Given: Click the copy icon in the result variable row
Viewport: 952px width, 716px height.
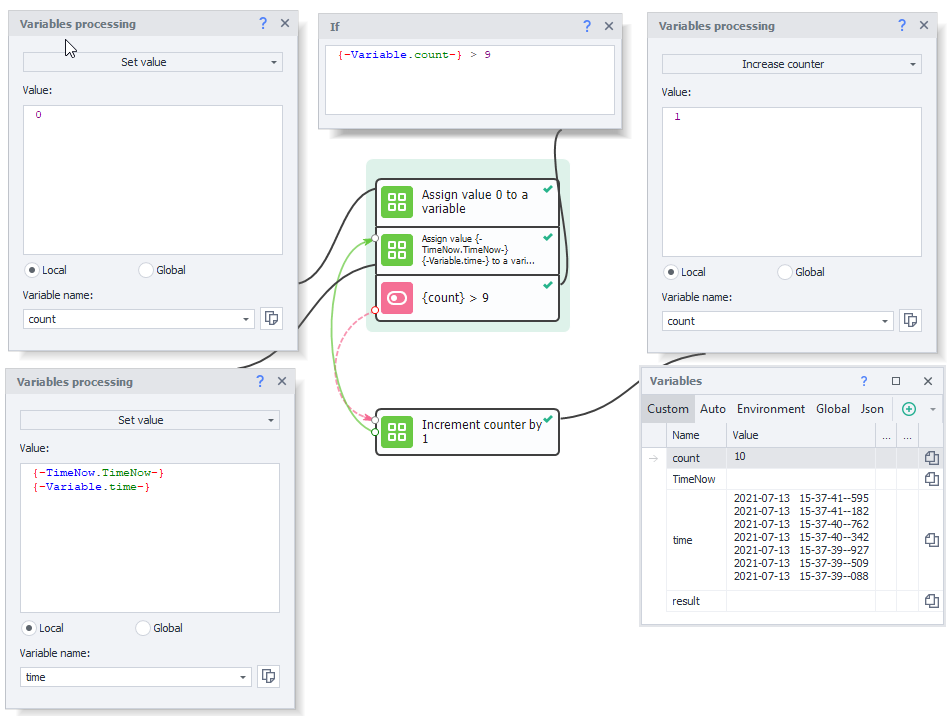Looking at the screenshot, I should [931, 601].
